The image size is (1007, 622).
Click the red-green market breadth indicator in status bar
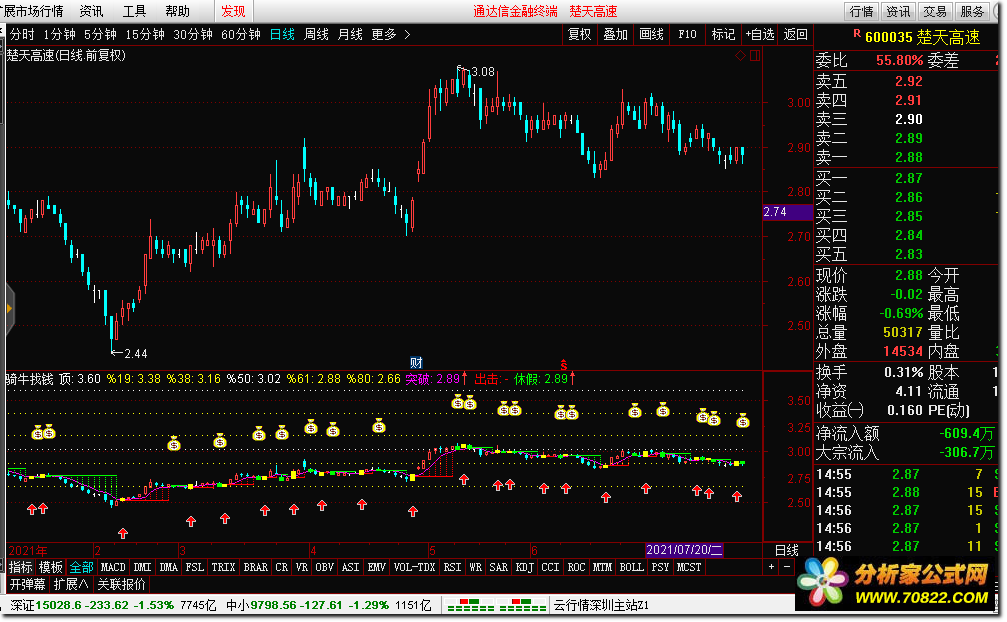pos(496,605)
